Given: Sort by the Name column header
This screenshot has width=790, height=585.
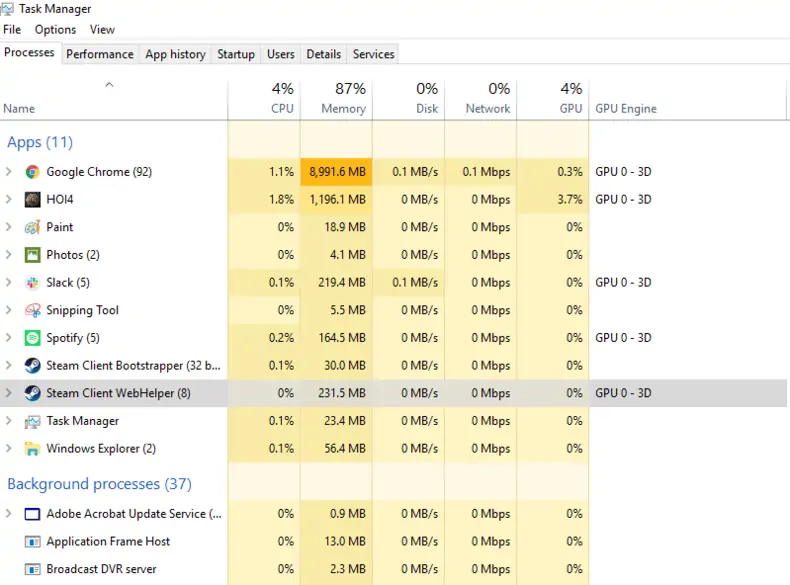Looking at the screenshot, I should tap(114, 100).
